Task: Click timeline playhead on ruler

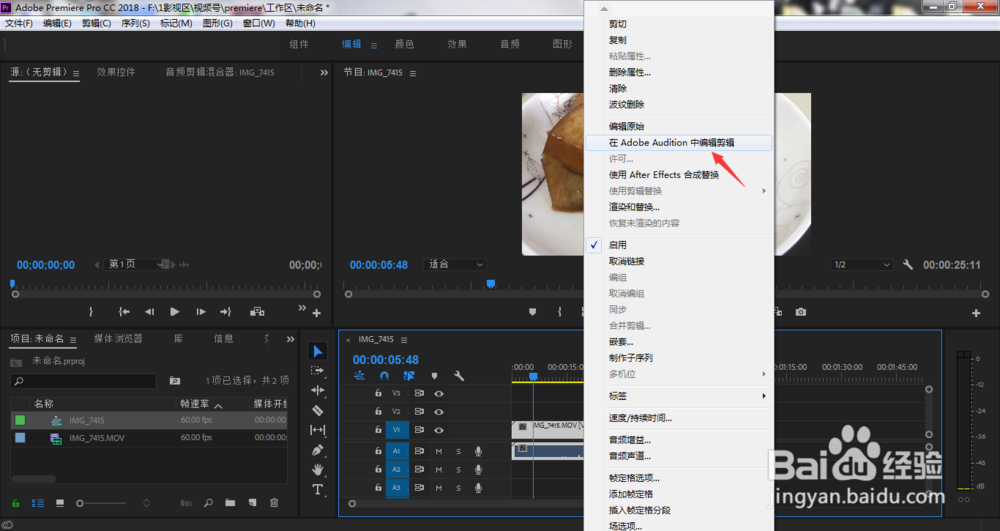Action: pos(533,377)
